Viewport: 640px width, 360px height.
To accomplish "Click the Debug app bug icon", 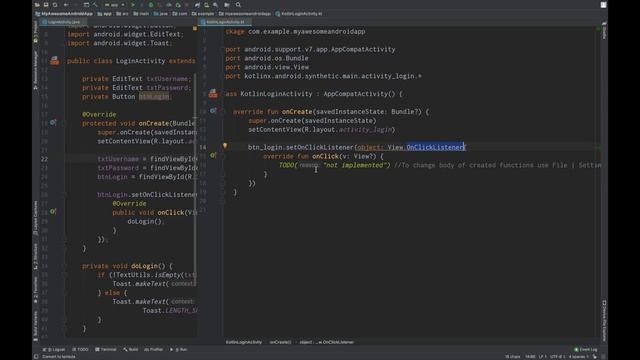I will pos(151,5).
